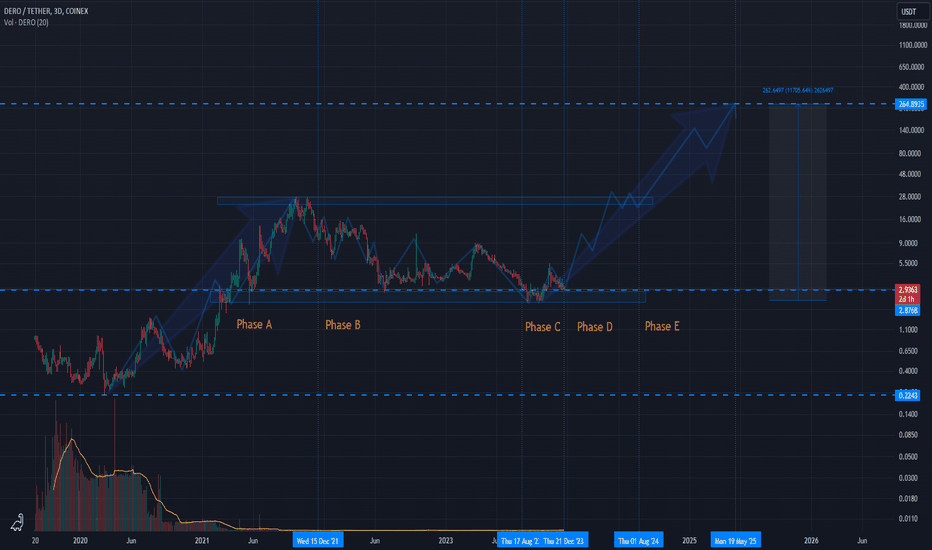Select the Vol · DERO (20) indicator legend

click(x=26, y=23)
